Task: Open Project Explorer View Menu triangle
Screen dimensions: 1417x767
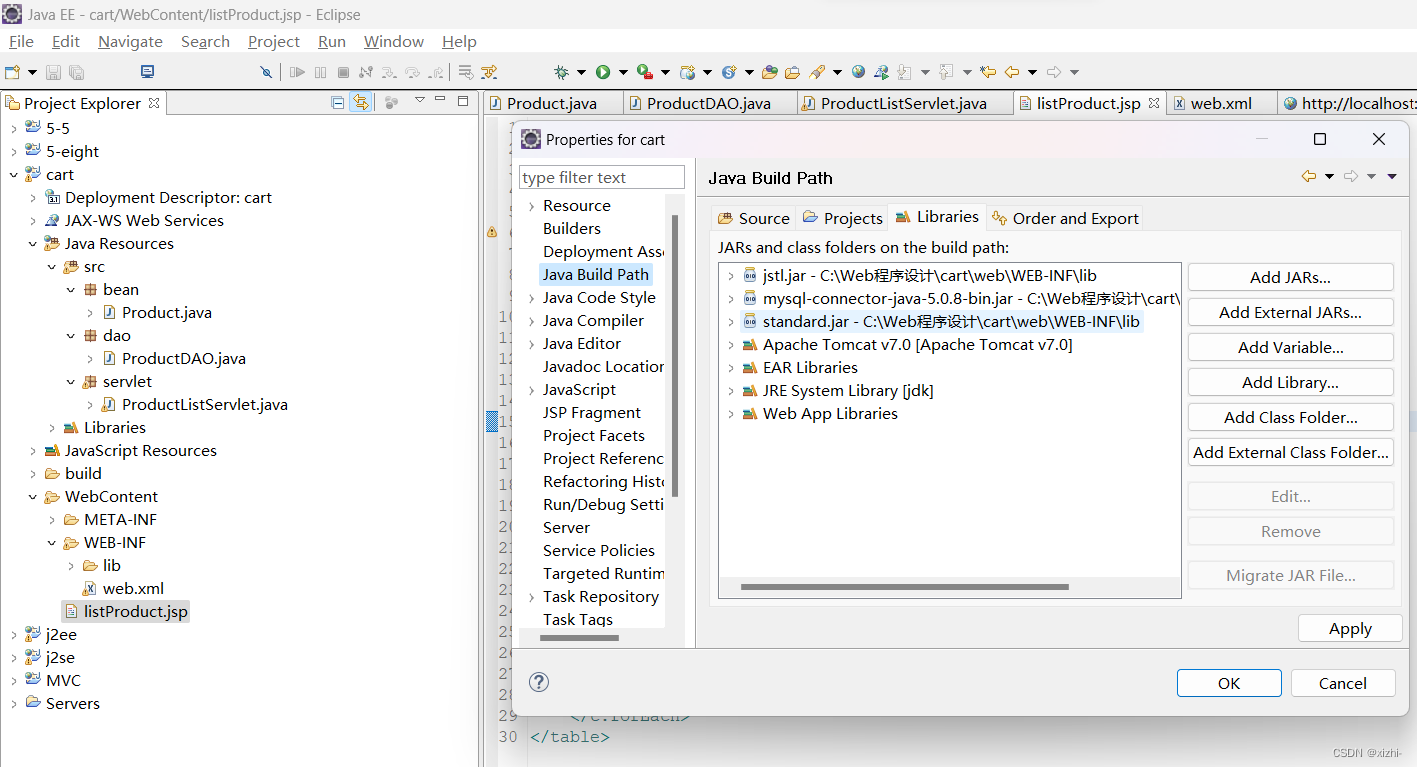Action: pos(420,100)
